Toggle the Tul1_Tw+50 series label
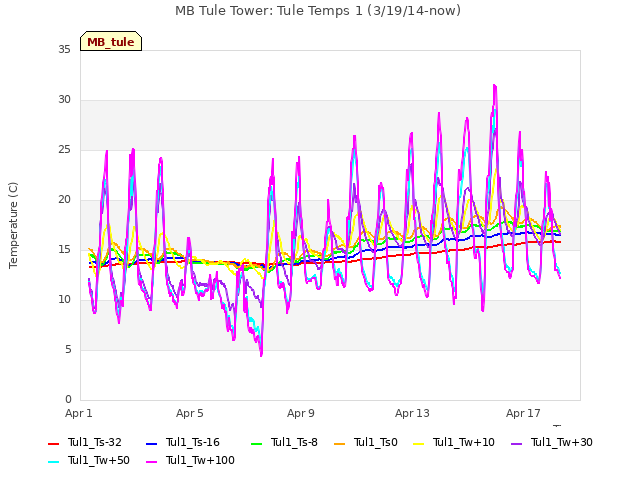Image resolution: width=640 pixels, height=480 pixels. point(99,460)
